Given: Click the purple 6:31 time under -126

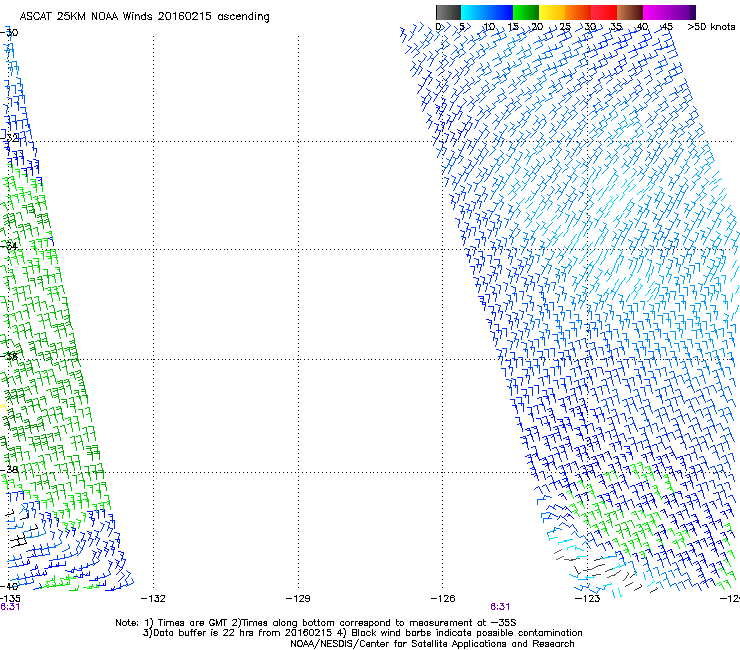Looking at the screenshot, I should tap(500, 607).
